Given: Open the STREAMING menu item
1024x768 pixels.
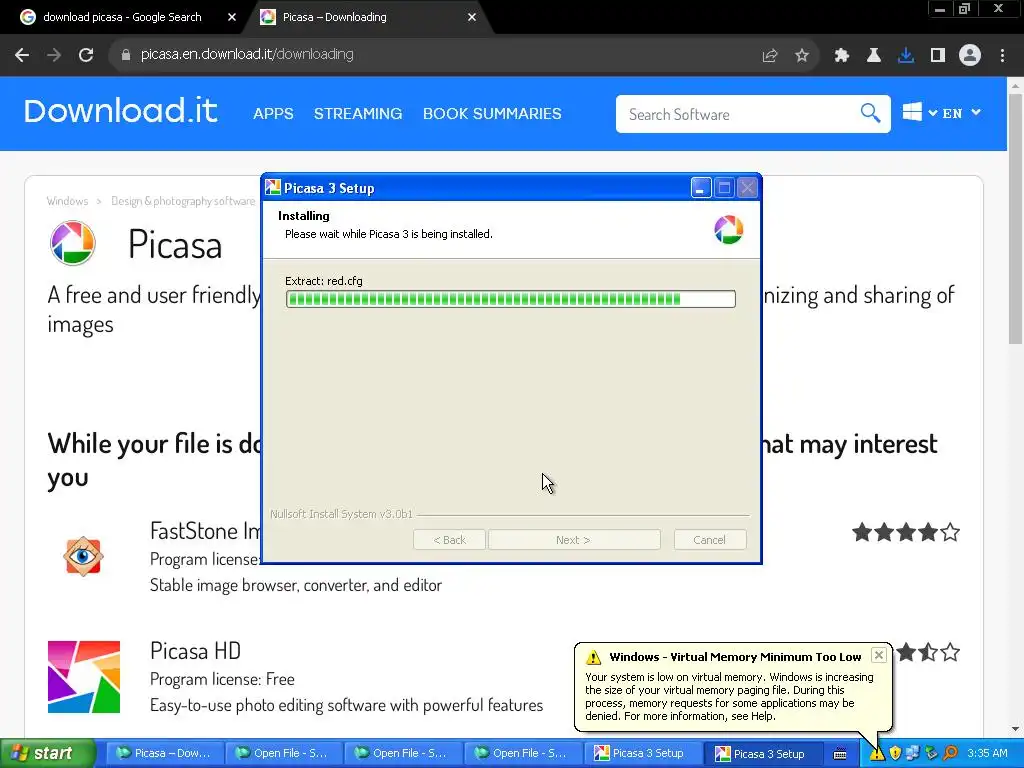Looking at the screenshot, I should click(358, 114).
